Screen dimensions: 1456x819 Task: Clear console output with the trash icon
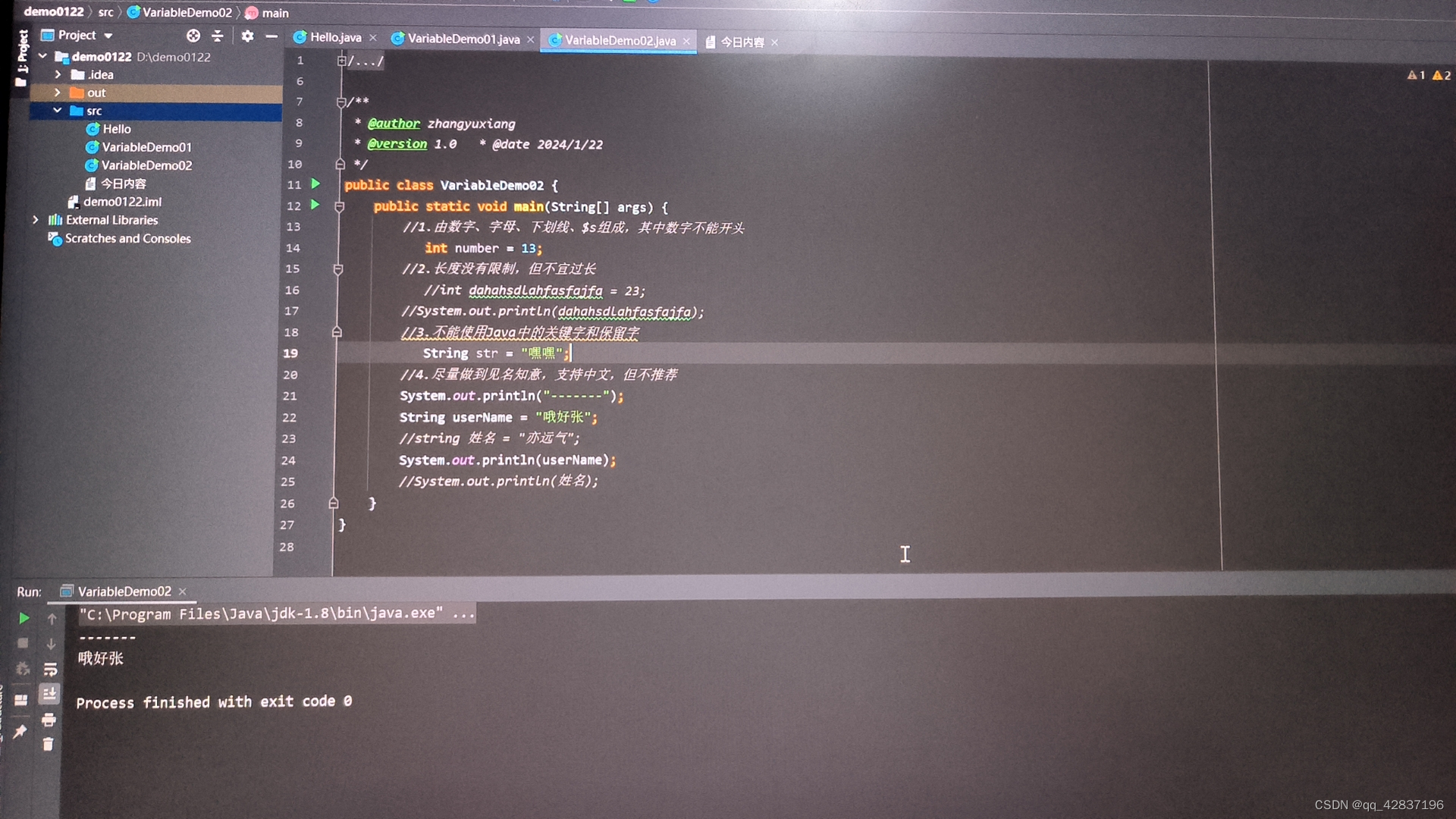coord(48,745)
